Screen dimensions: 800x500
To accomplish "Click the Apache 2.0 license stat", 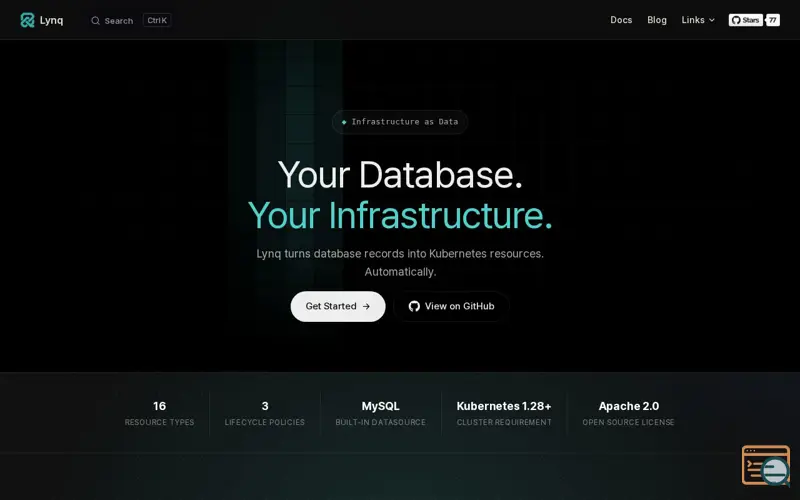I will [x=629, y=413].
